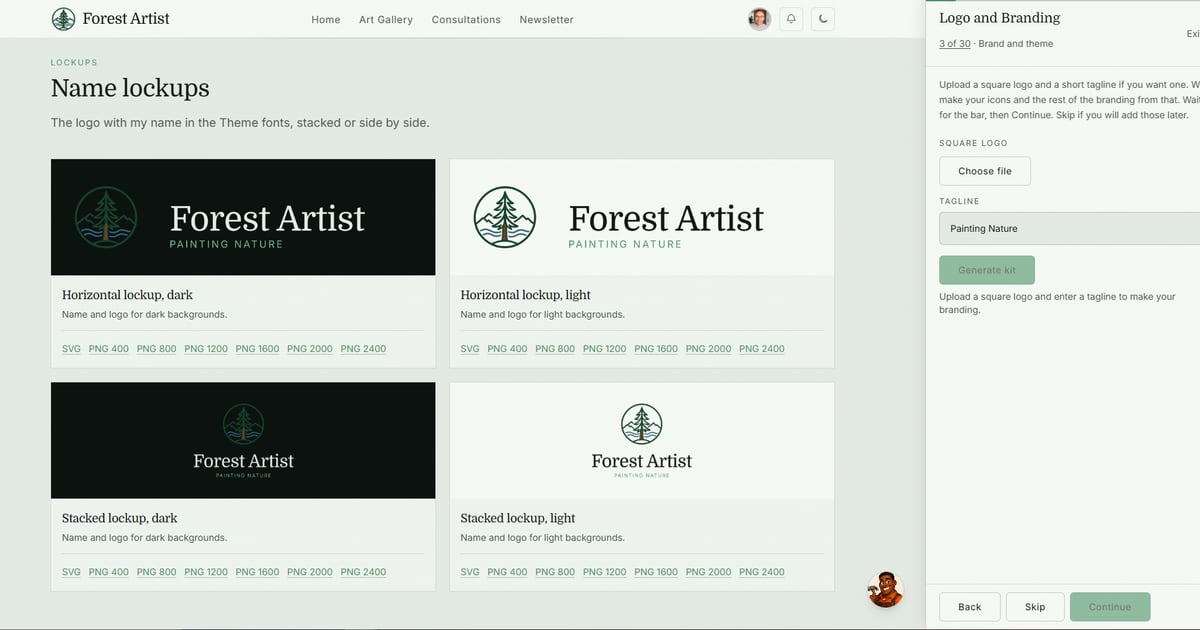Click Choose file for square logo
The height and width of the screenshot is (630, 1200).
click(x=985, y=171)
